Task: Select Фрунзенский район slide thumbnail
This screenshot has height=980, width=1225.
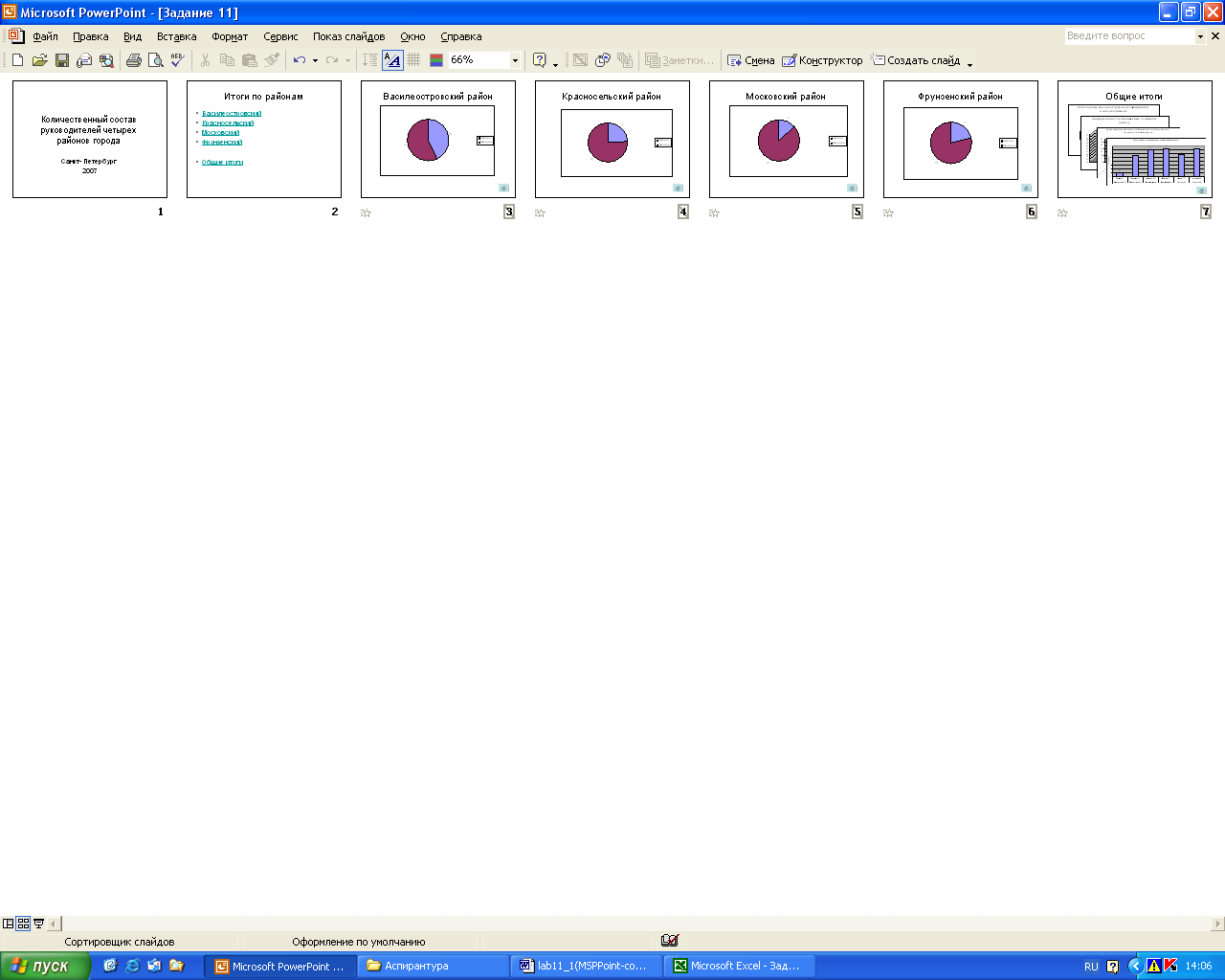Action: pos(961,139)
